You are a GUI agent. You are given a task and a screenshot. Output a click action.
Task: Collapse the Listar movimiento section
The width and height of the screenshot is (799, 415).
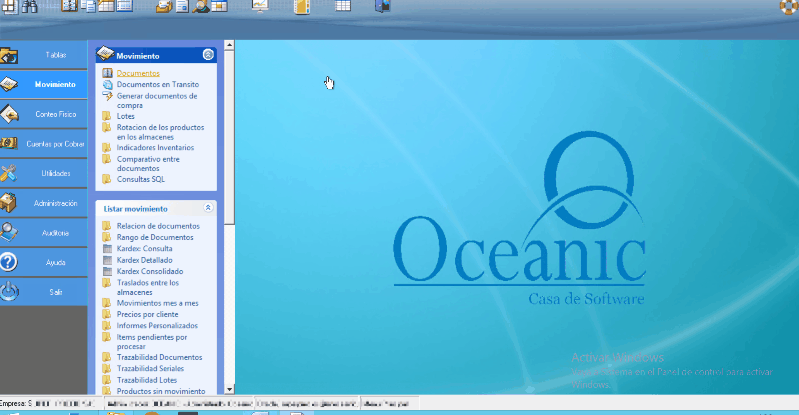click(208, 208)
